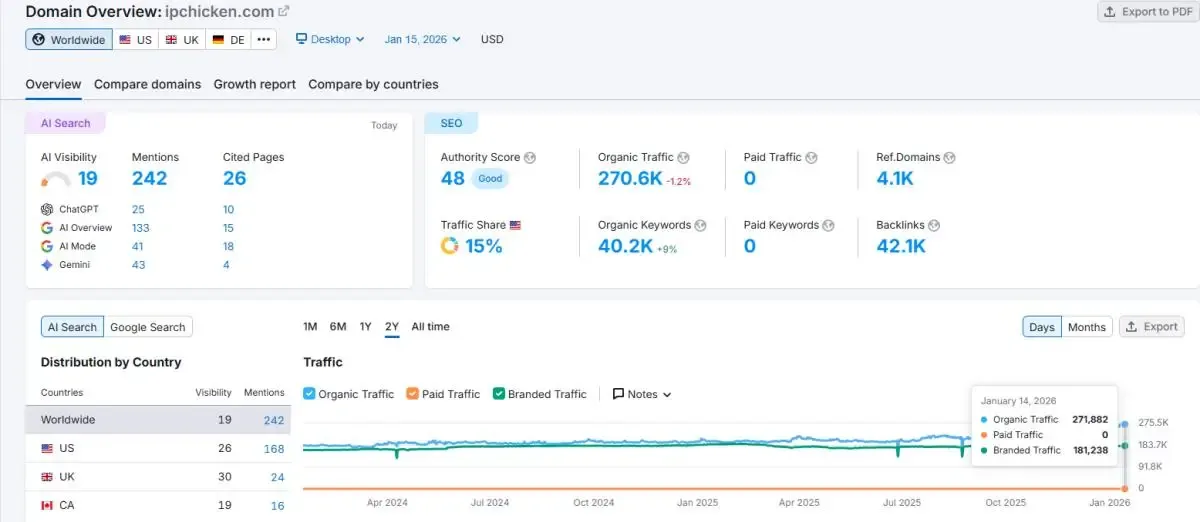Expand the Notes dropdown
The image size is (1200, 522).
click(642, 394)
